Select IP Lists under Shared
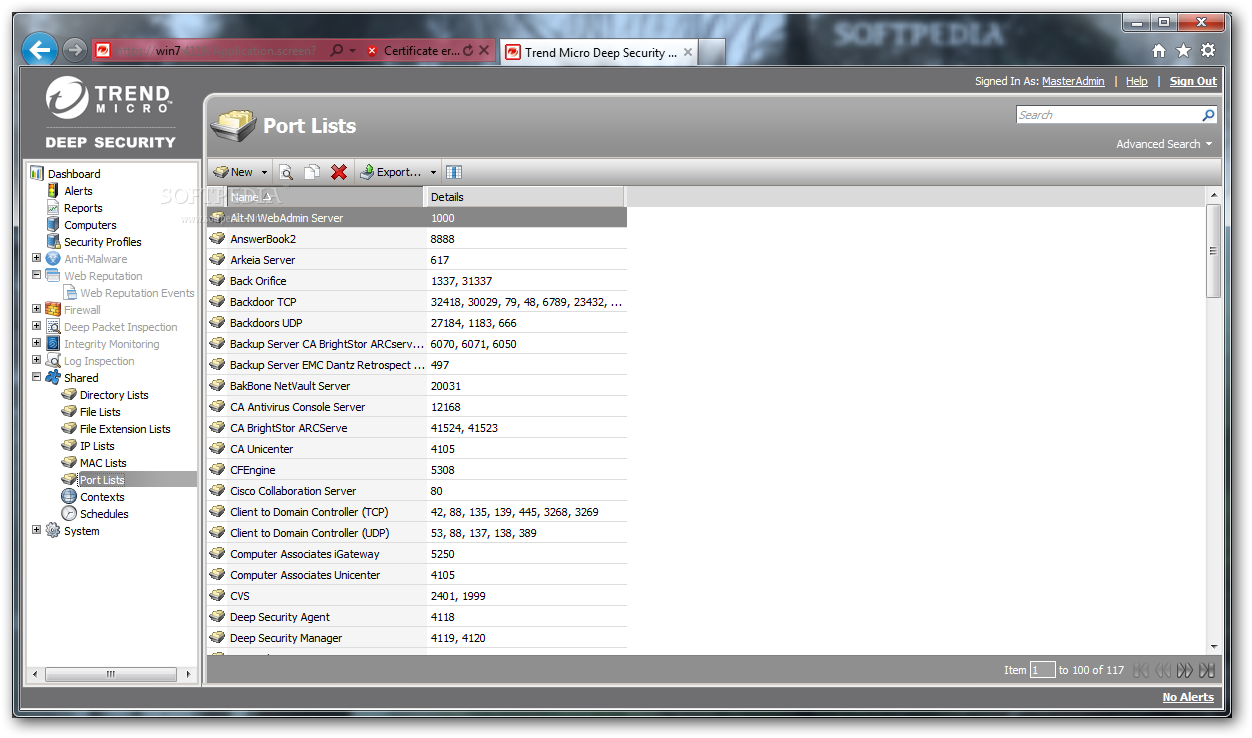Screen dimensions: 1252x738 (x=97, y=446)
